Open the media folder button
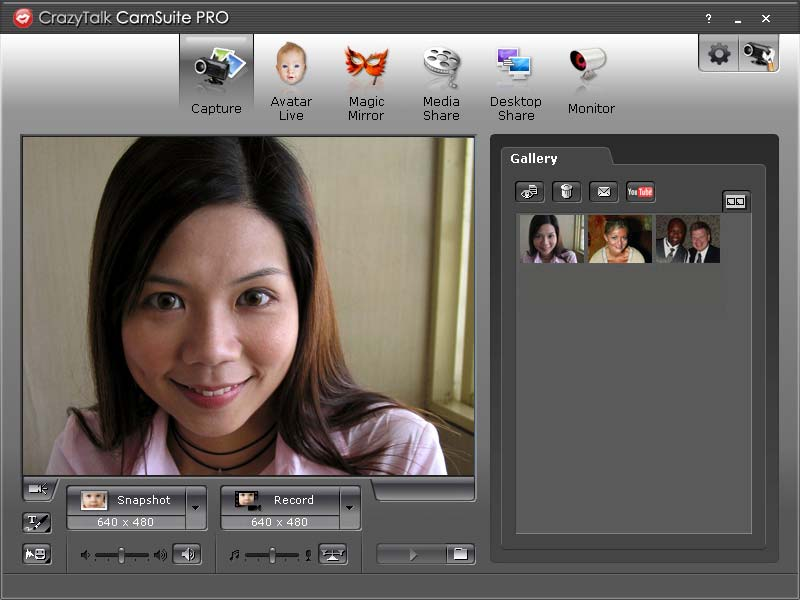 click(x=461, y=555)
